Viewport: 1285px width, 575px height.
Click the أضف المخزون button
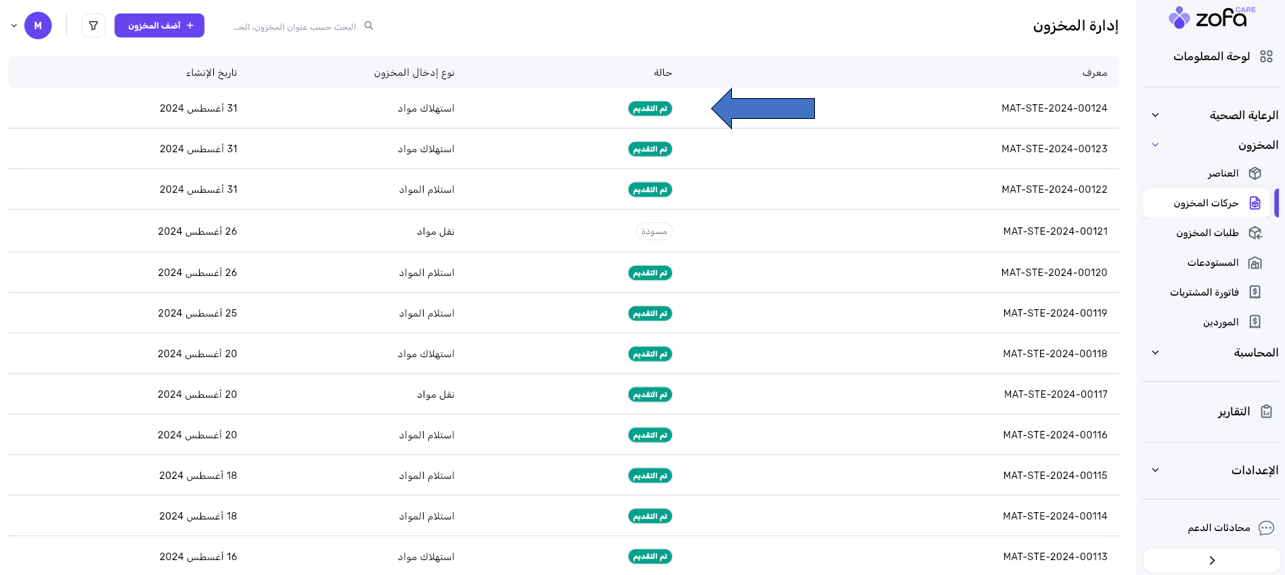coord(159,26)
